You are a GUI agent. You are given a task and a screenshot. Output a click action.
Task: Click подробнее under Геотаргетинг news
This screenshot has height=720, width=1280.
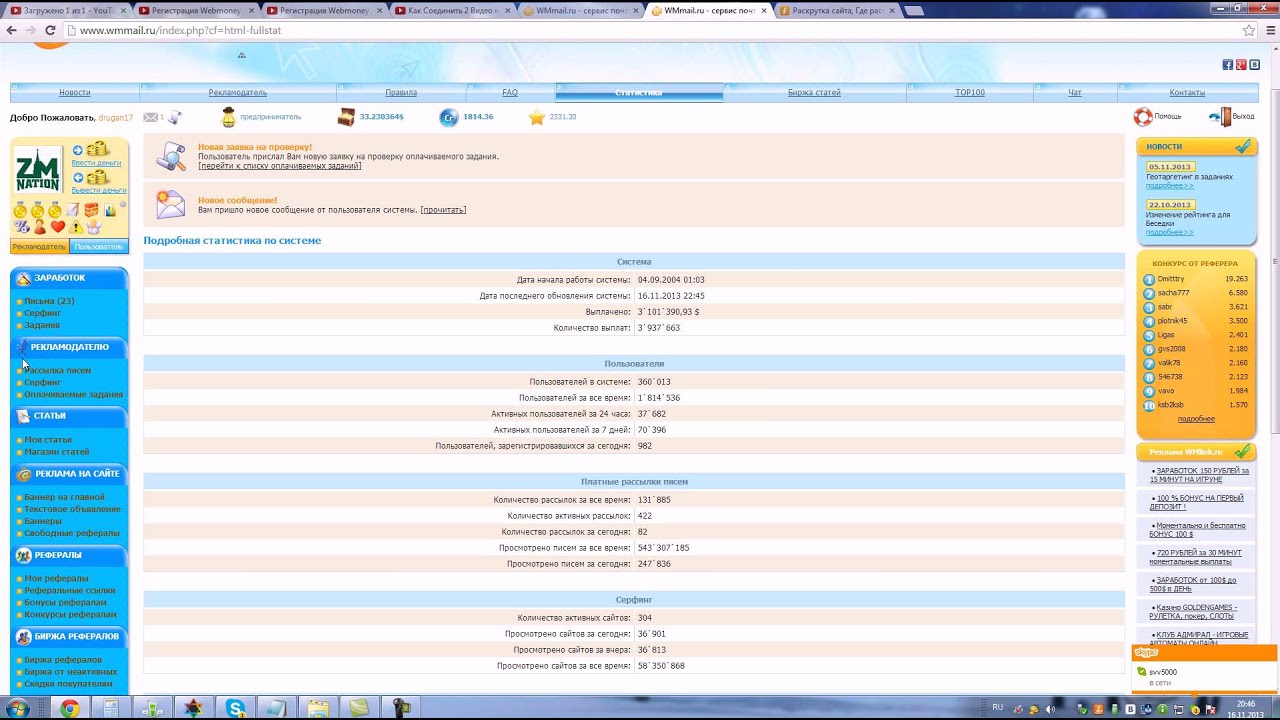click(x=1169, y=185)
